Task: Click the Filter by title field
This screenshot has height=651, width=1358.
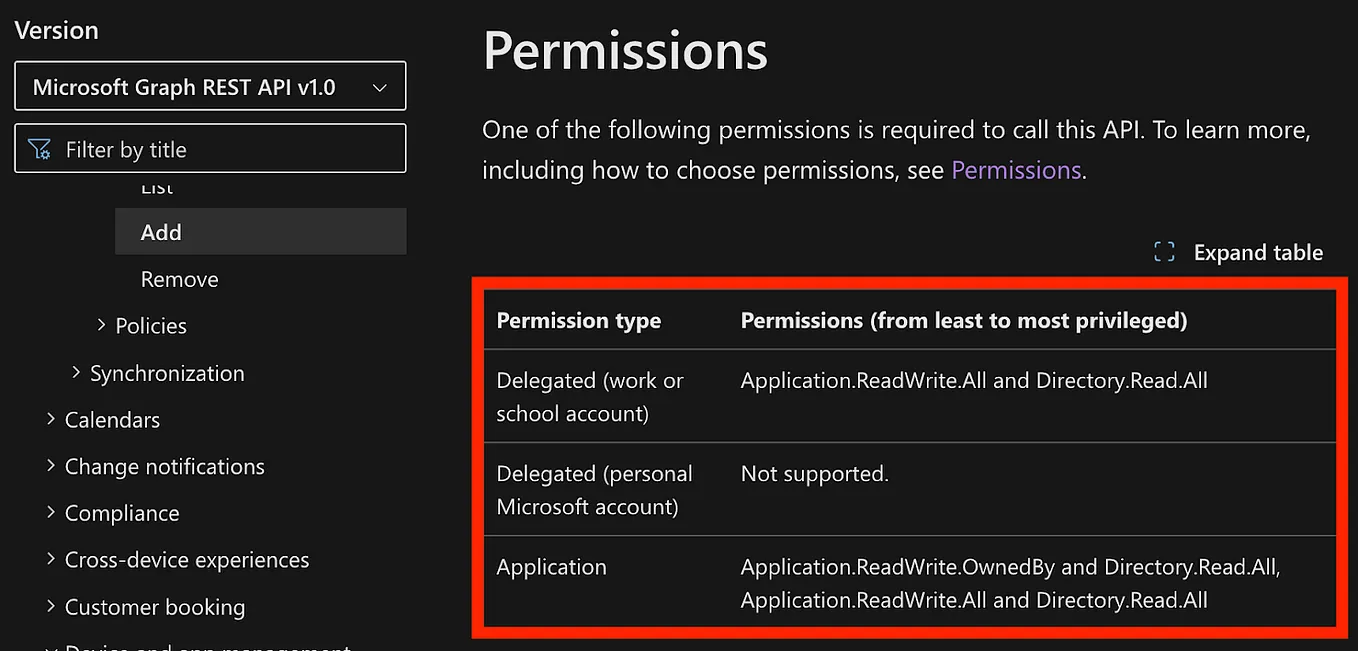Action: 210,147
